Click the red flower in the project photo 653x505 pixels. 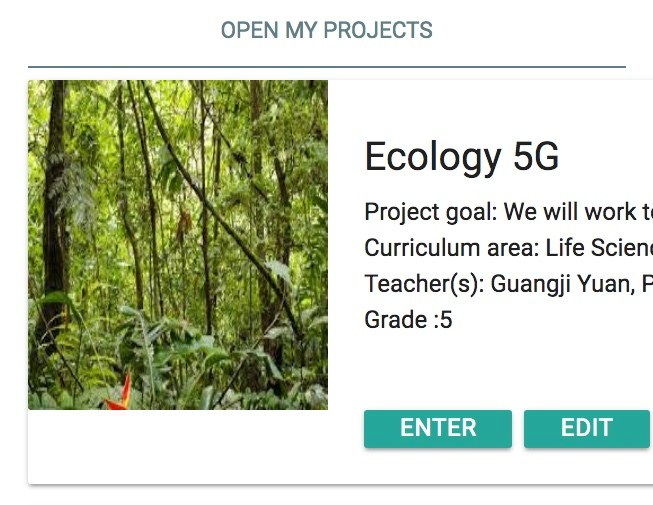119,395
